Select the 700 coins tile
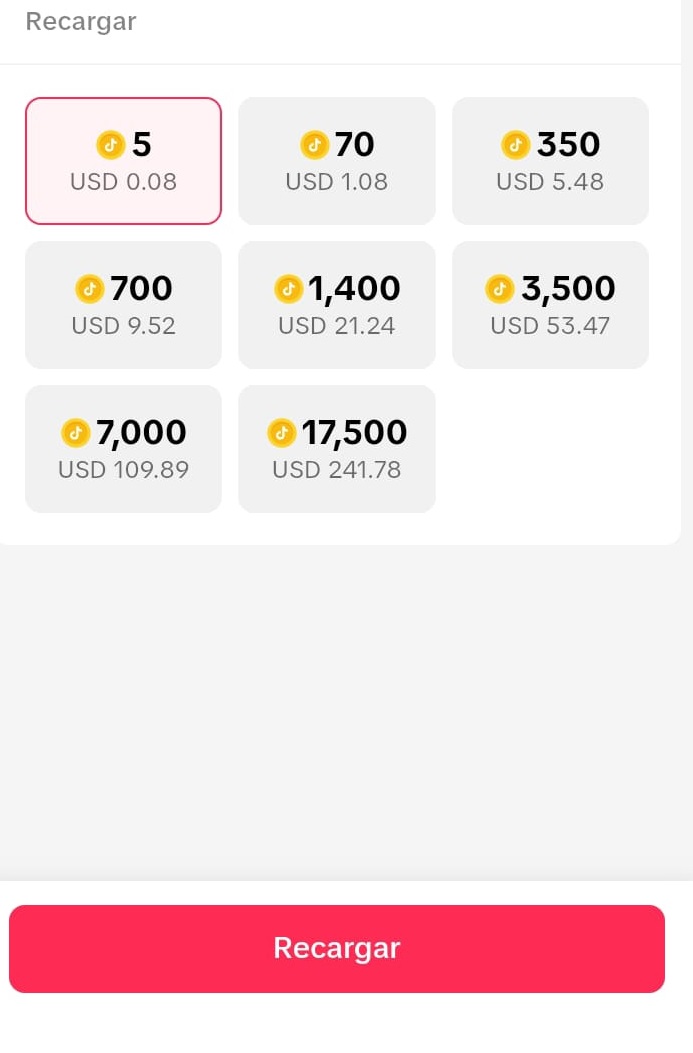Screen dimensions: 693x1053 [x=123, y=304]
